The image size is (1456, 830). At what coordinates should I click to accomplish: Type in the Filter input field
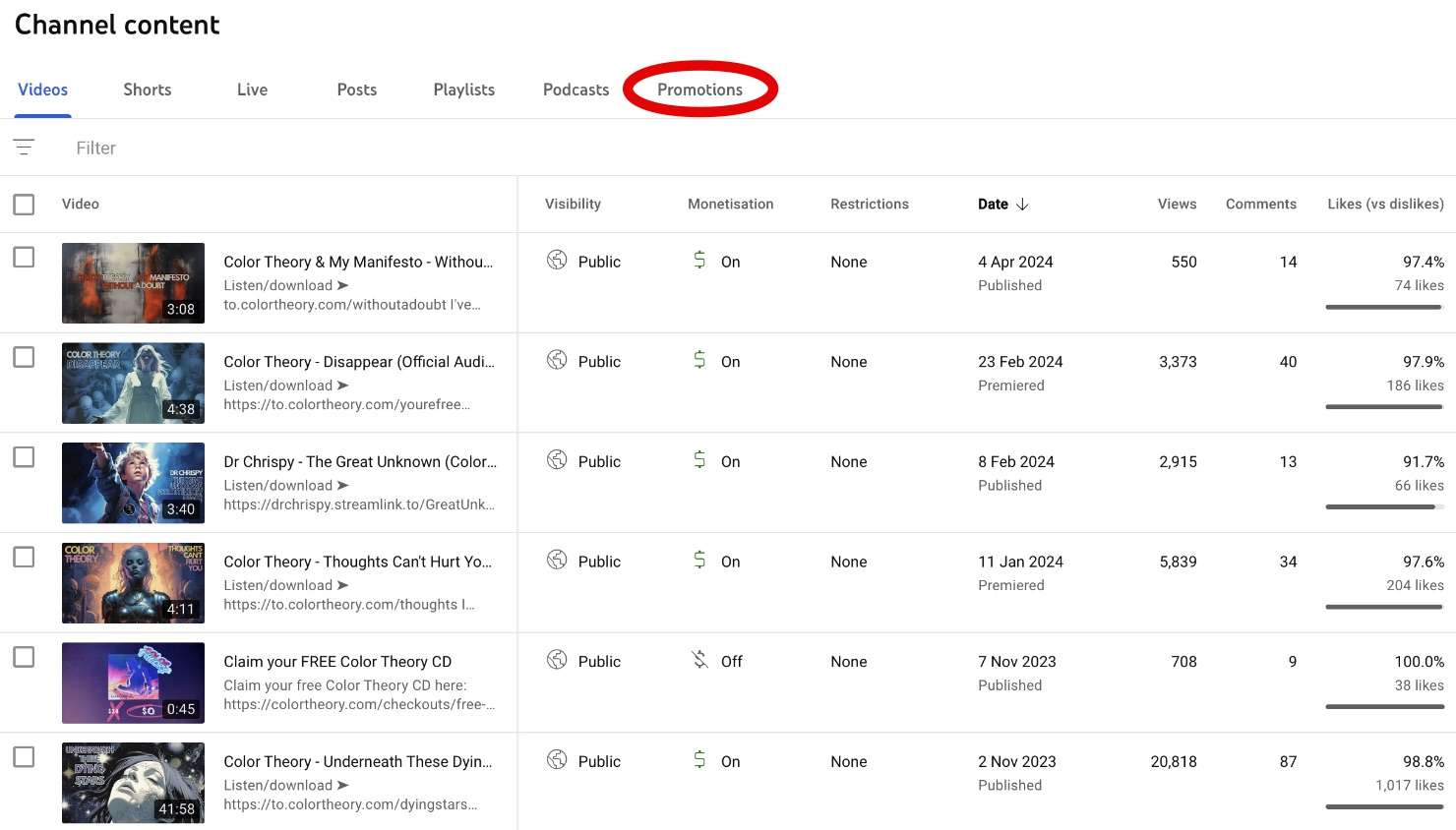pyautogui.click(x=295, y=148)
